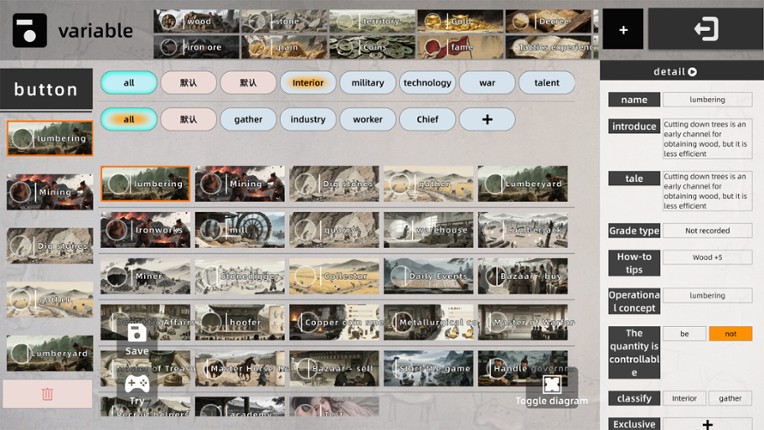Click the Toggle diagram icon
The height and width of the screenshot is (430, 764).
551,384
